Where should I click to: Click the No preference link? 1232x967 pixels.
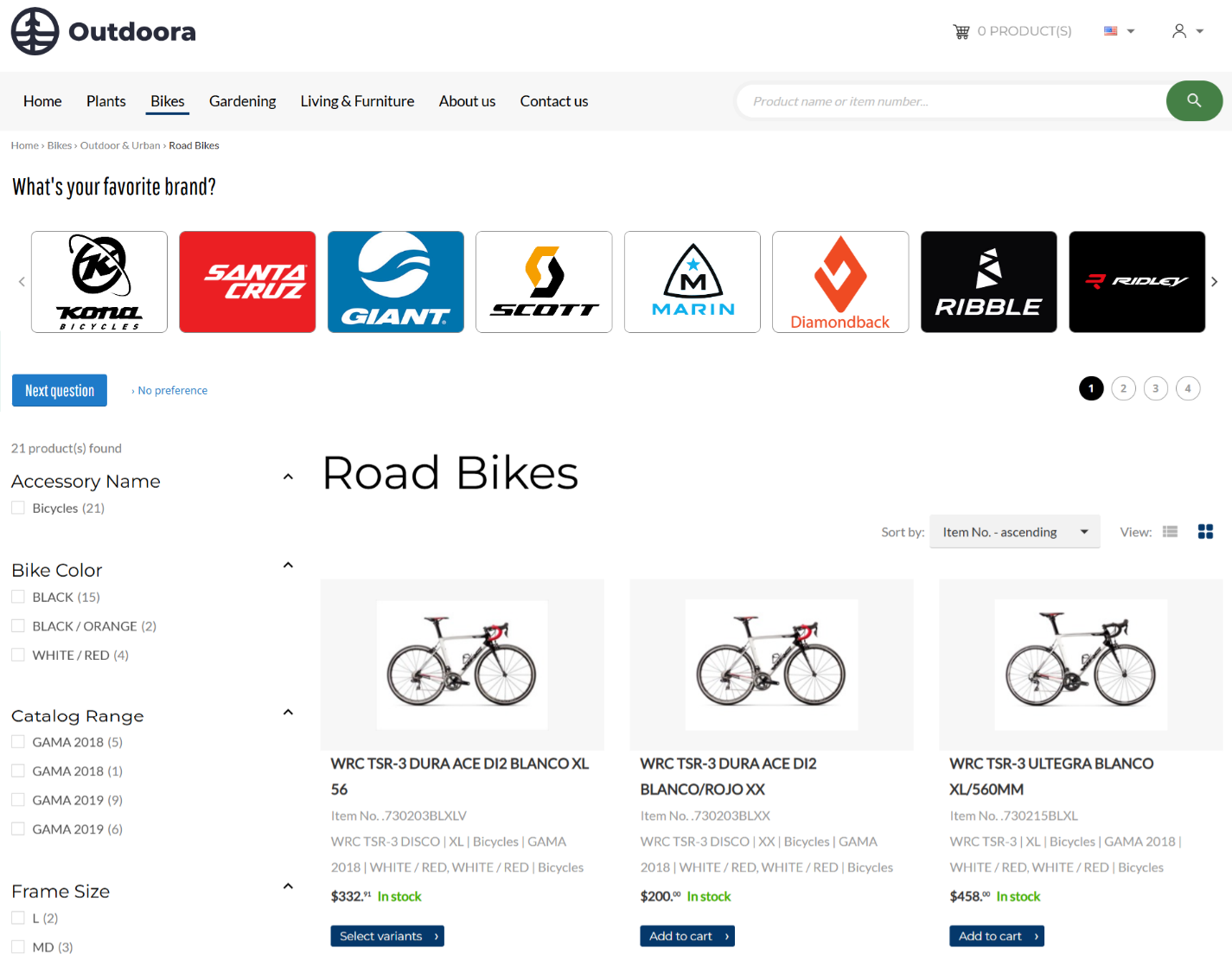[173, 391]
